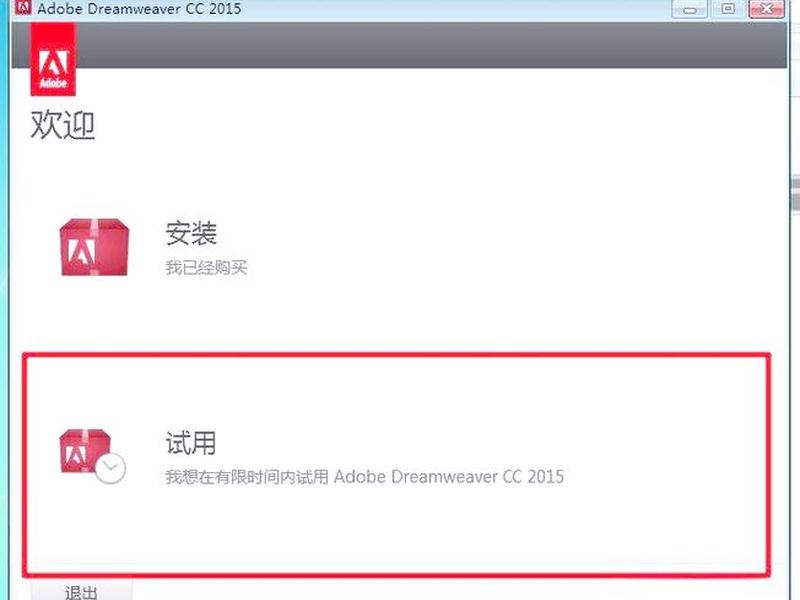The image size is (800, 600).
Task: Click the trial description mentioning Dreamweaver CC 2015
Action: coord(364,477)
